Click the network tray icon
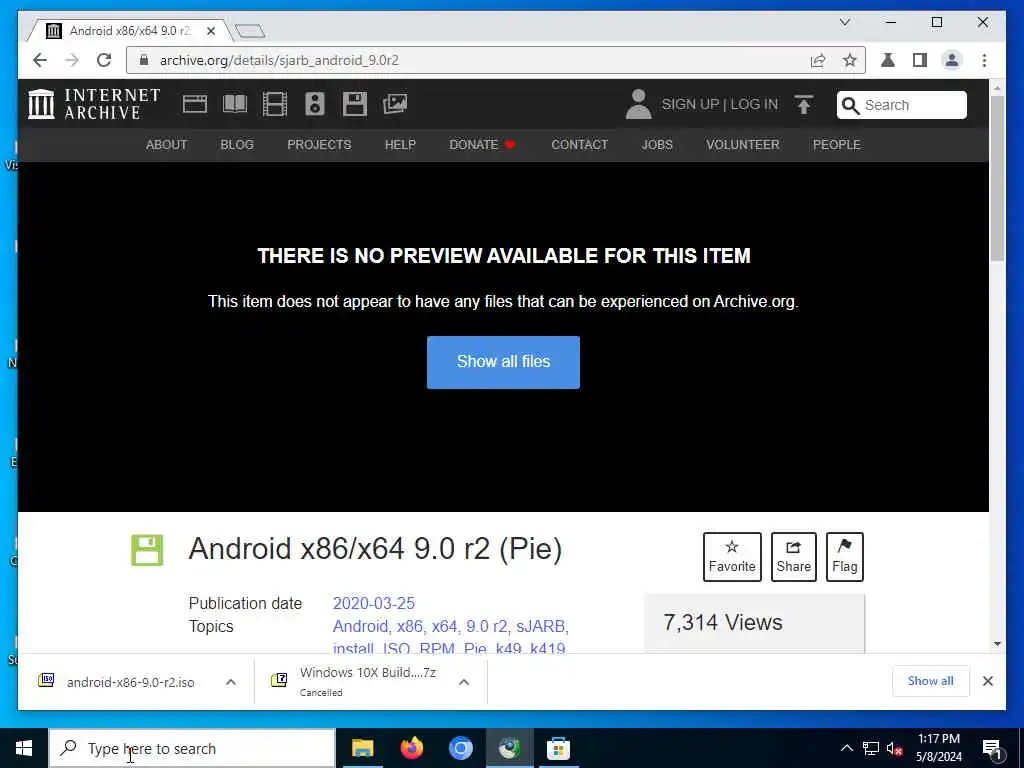1024x768 pixels. pos(871,748)
